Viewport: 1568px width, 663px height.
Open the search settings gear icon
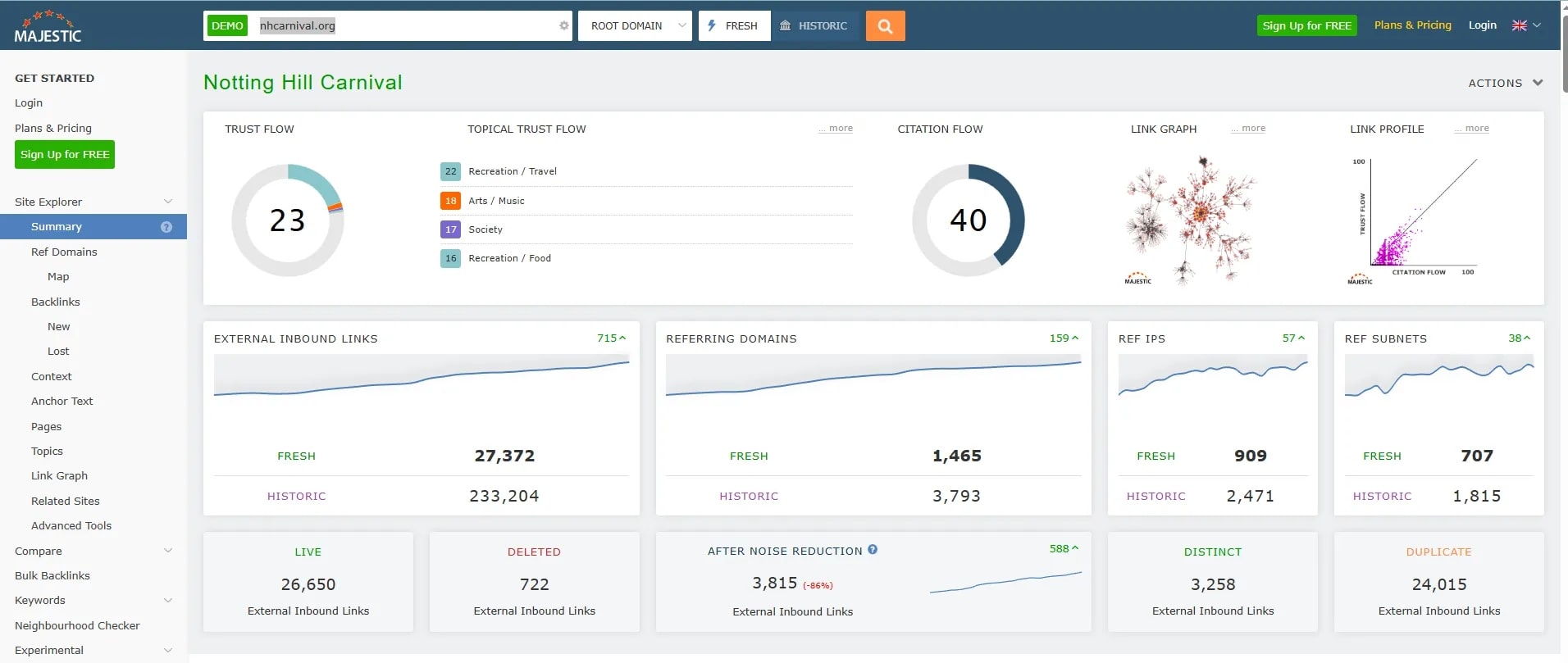(564, 25)
